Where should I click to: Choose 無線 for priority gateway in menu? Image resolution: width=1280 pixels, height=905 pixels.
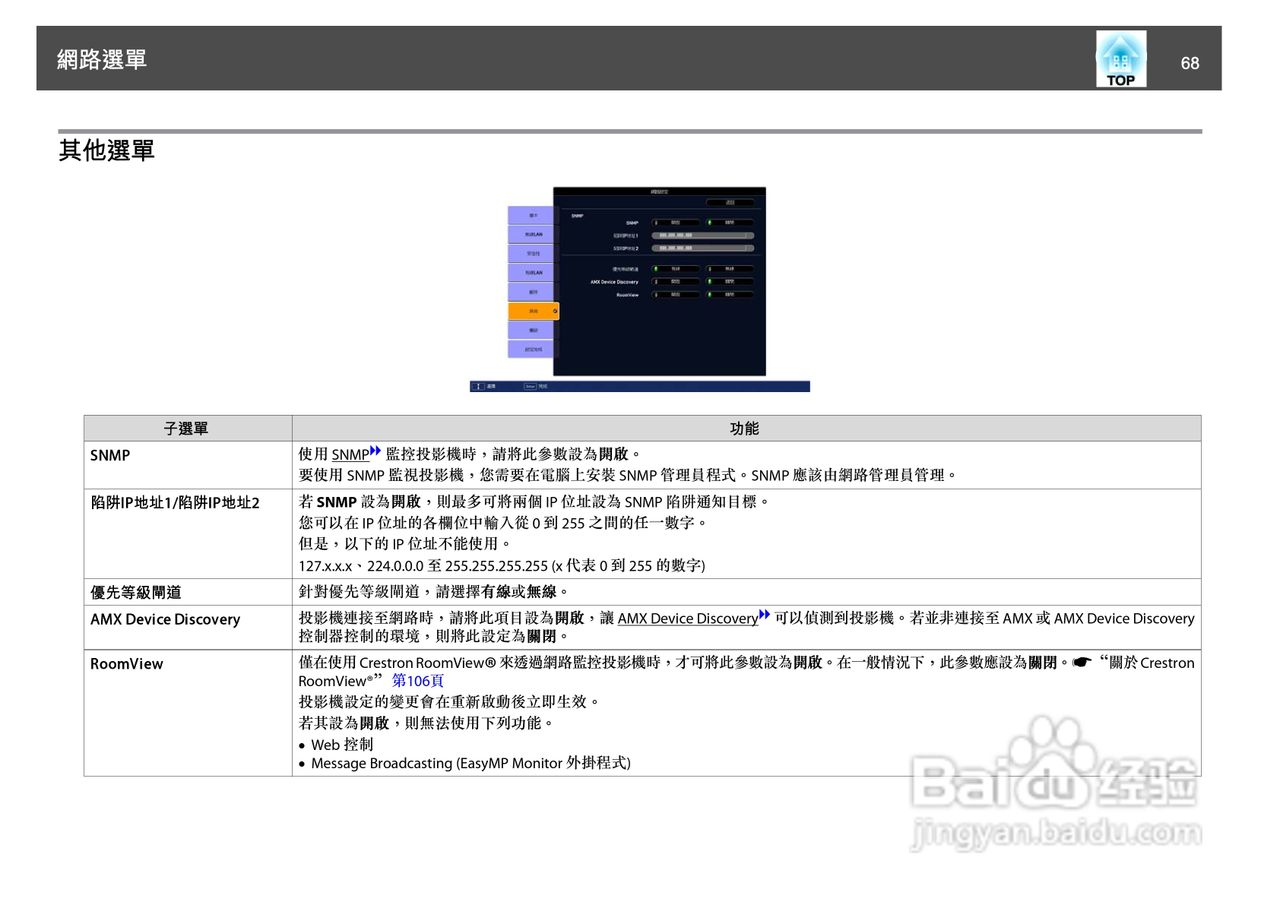pyautogui.click(x=730, y=269)
